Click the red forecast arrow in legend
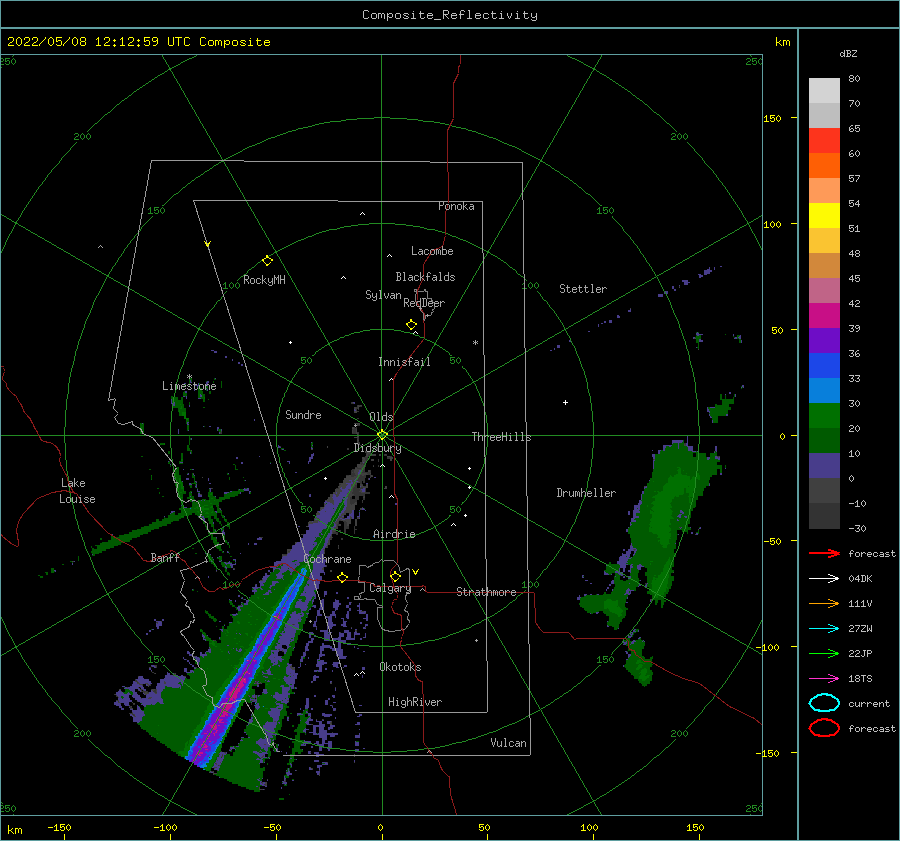 tap(824, 553)
